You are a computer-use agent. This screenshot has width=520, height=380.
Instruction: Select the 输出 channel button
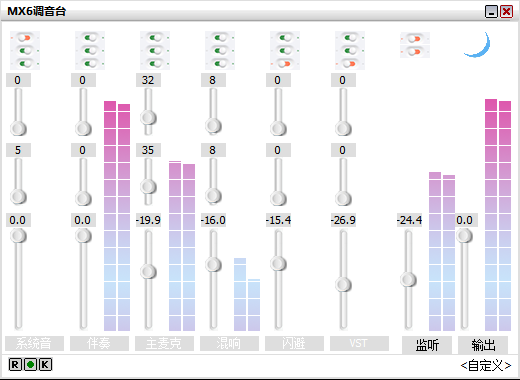pyautogui.click(x=483, y=345)
